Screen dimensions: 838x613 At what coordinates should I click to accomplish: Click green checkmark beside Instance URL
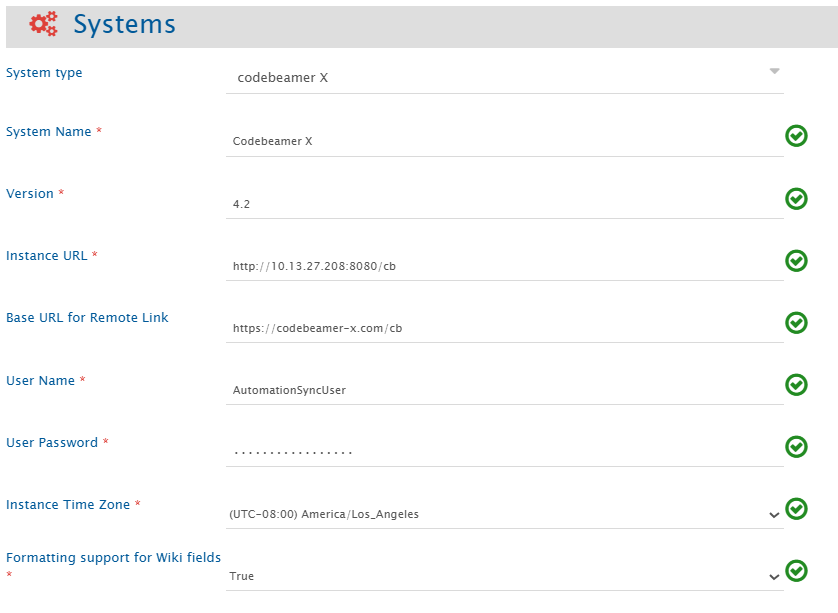(x=796, y=261)
